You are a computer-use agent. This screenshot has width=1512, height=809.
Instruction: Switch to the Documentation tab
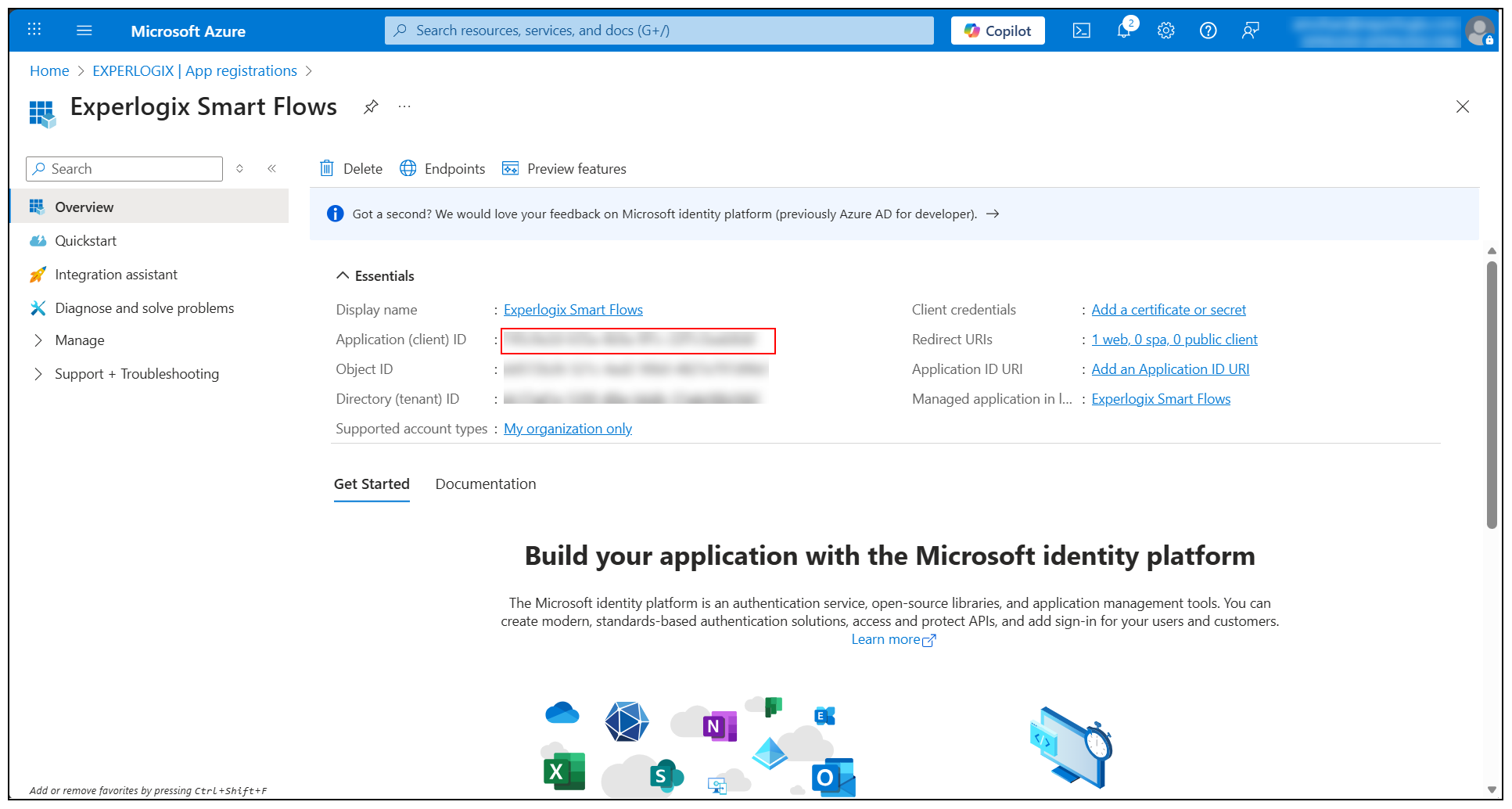[486, 484]
